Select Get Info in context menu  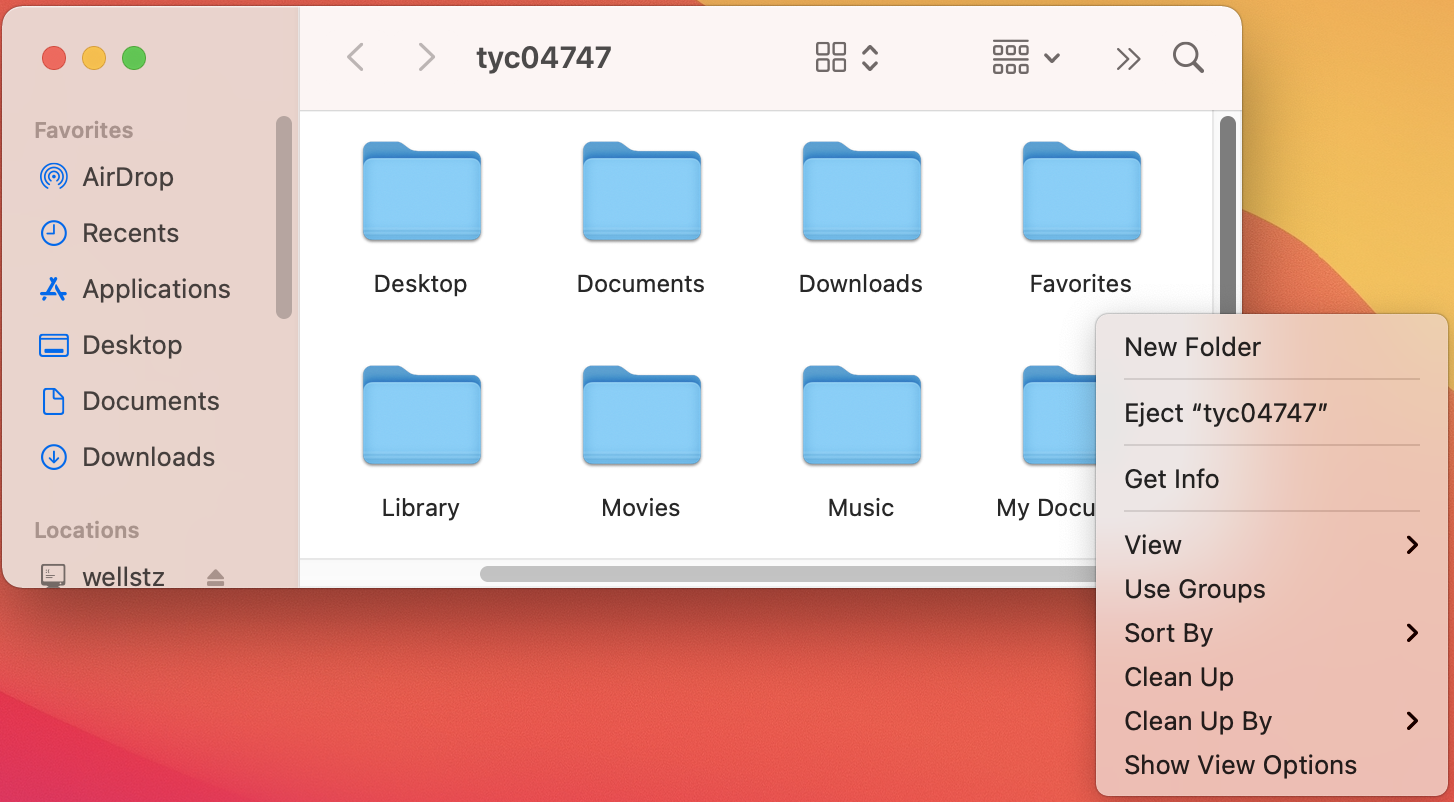coord(1171,479)
